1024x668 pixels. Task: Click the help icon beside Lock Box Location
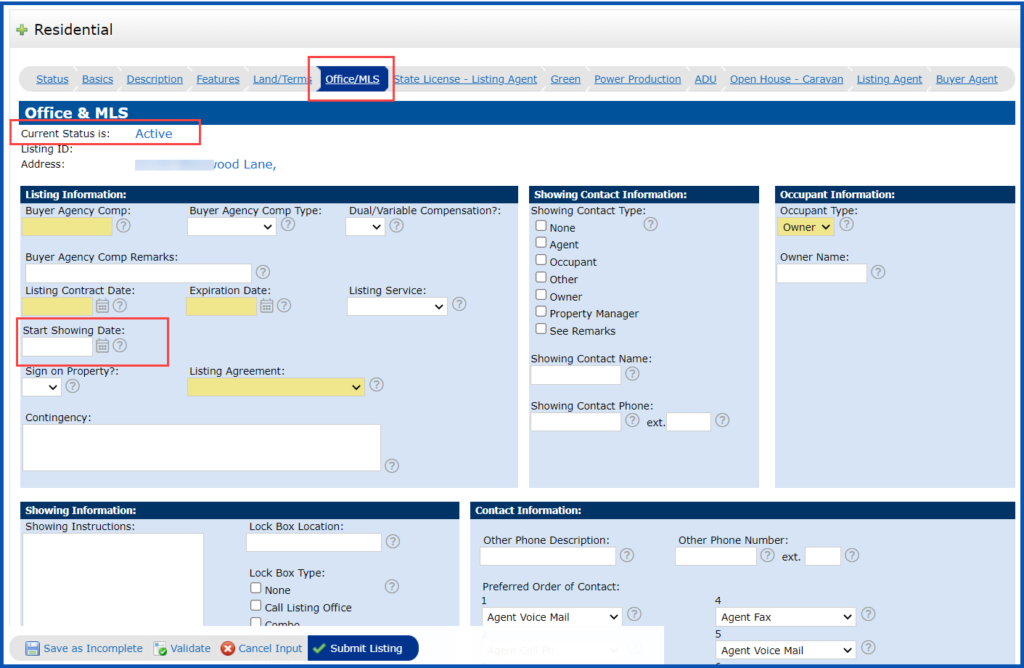point(393,542)
